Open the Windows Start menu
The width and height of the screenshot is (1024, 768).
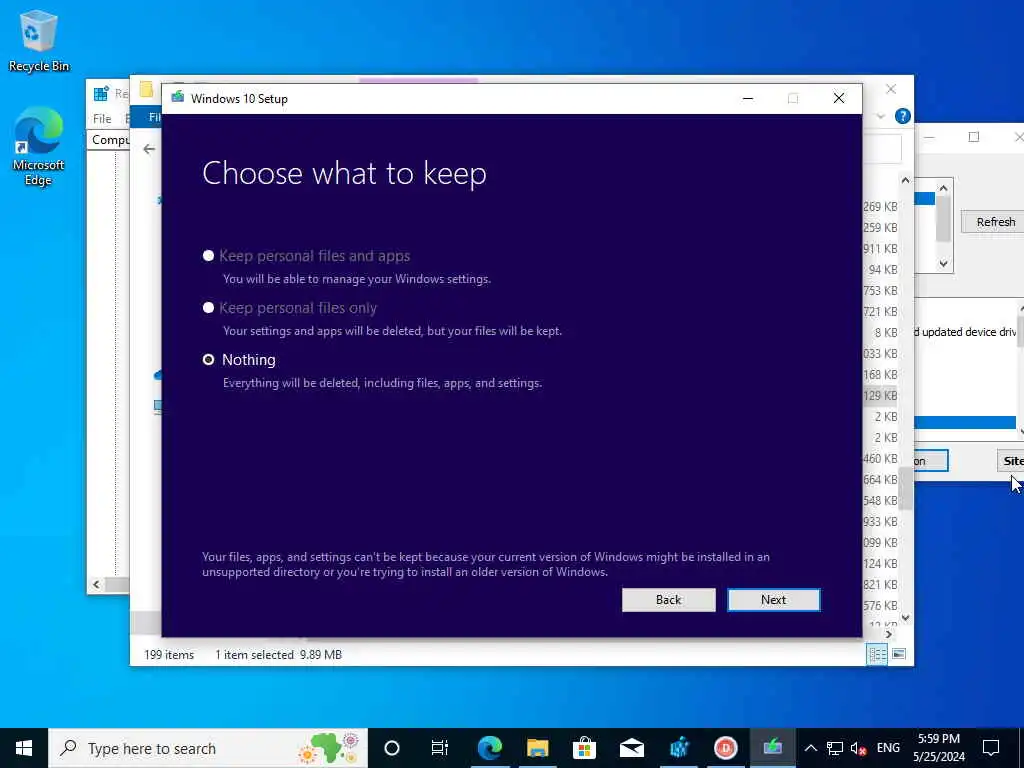pyautogui.click(x=24, y=748)
